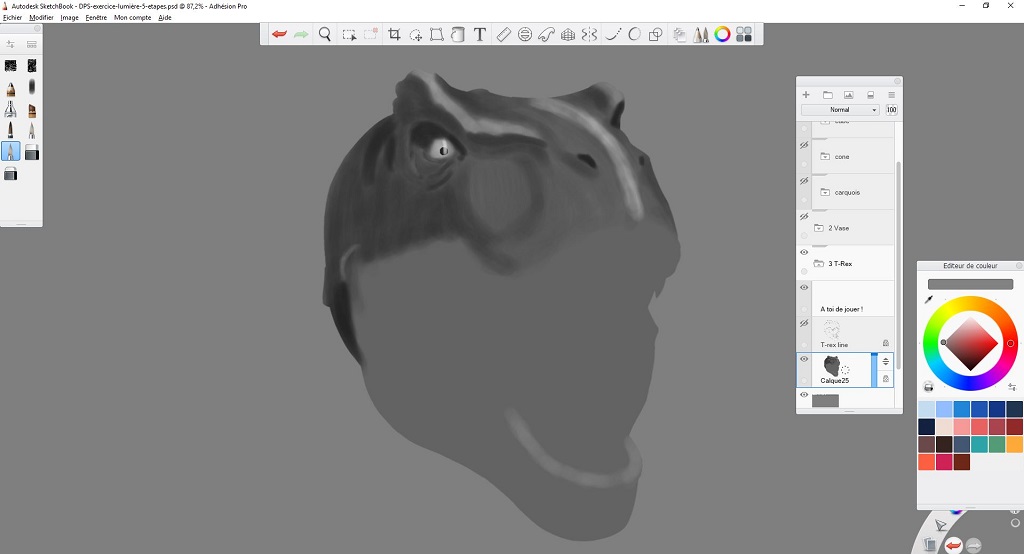Hide the 3 T-Rex layer group

click(804, 253)
